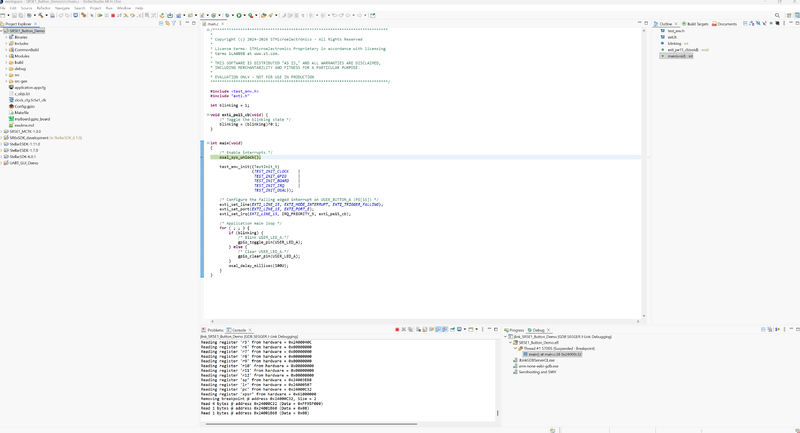Toggle sort in Outline toolbar
The image size is (800, 433).
coord(751,23)
